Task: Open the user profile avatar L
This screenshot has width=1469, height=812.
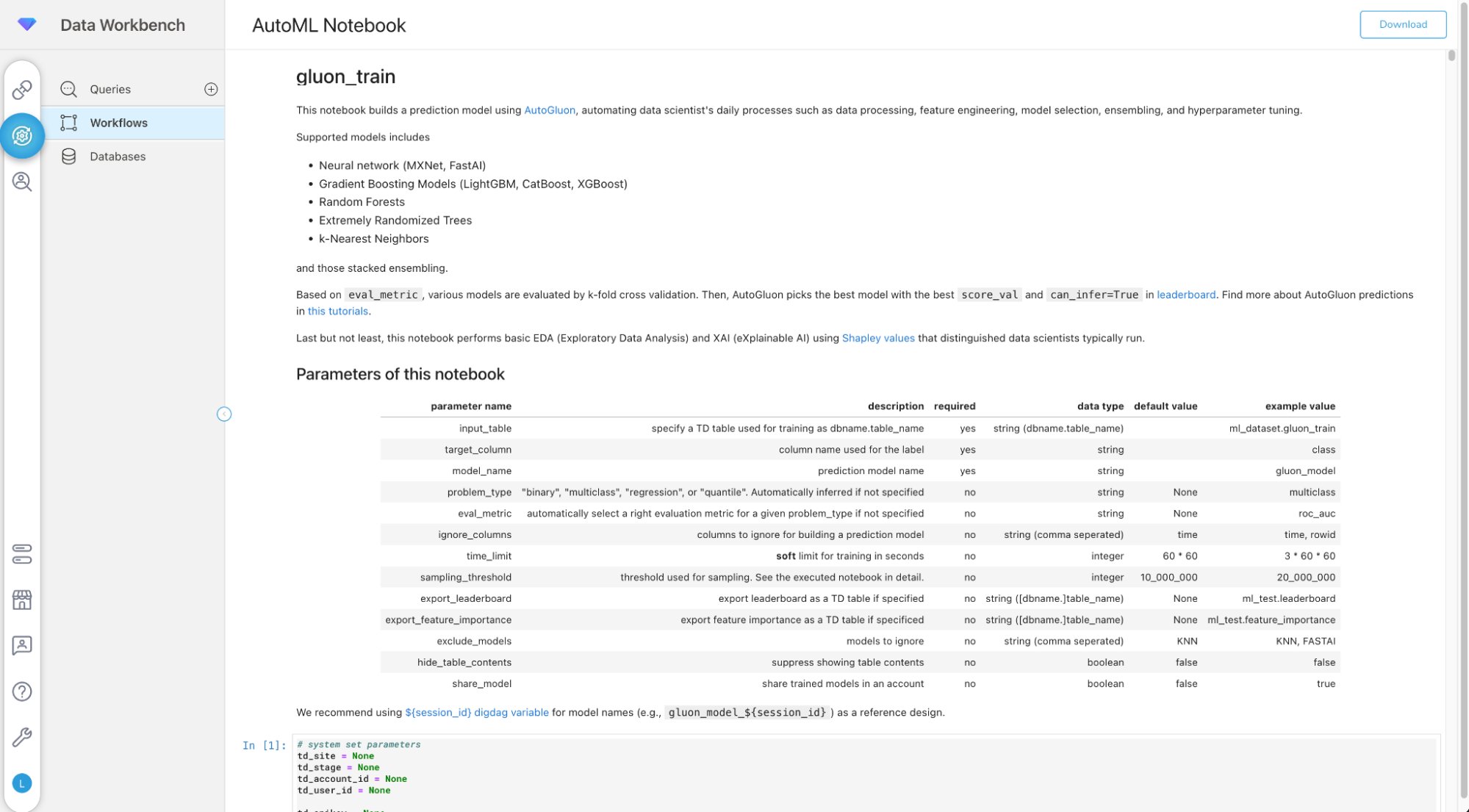Action: 22,783
